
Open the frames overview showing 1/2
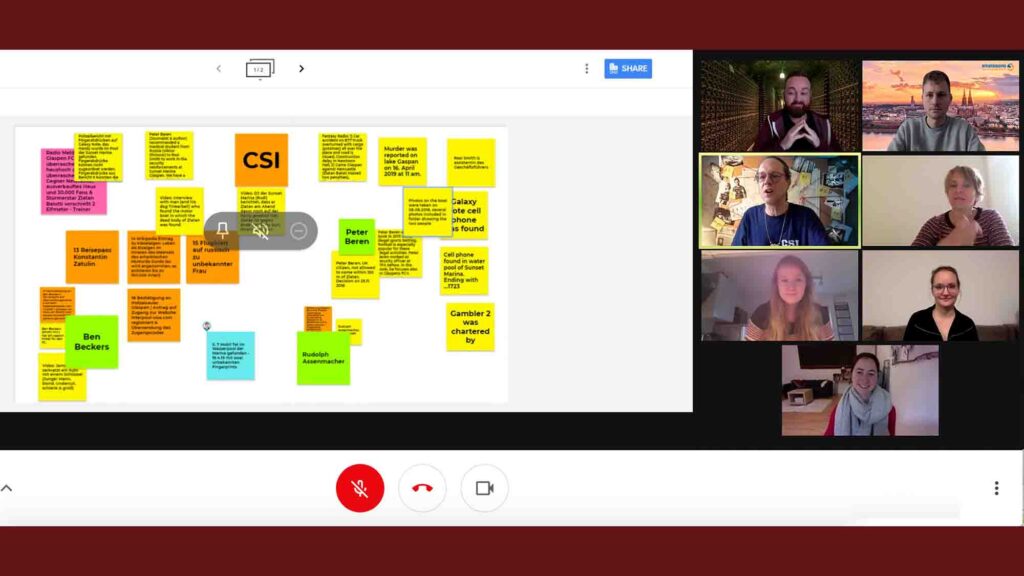pyautogui.click(x=260, y=69)
